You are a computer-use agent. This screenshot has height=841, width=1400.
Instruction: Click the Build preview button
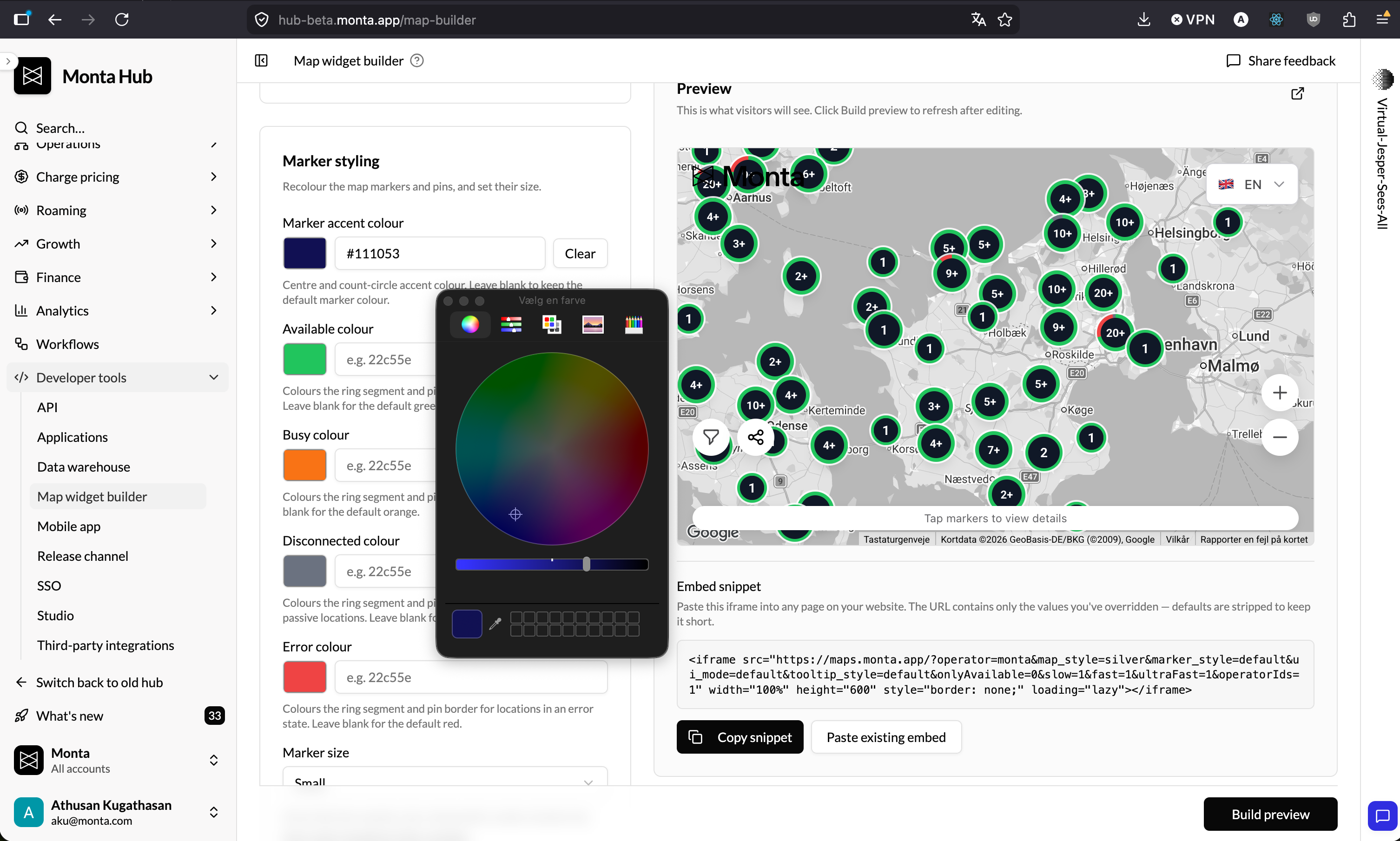(1270, 815)
